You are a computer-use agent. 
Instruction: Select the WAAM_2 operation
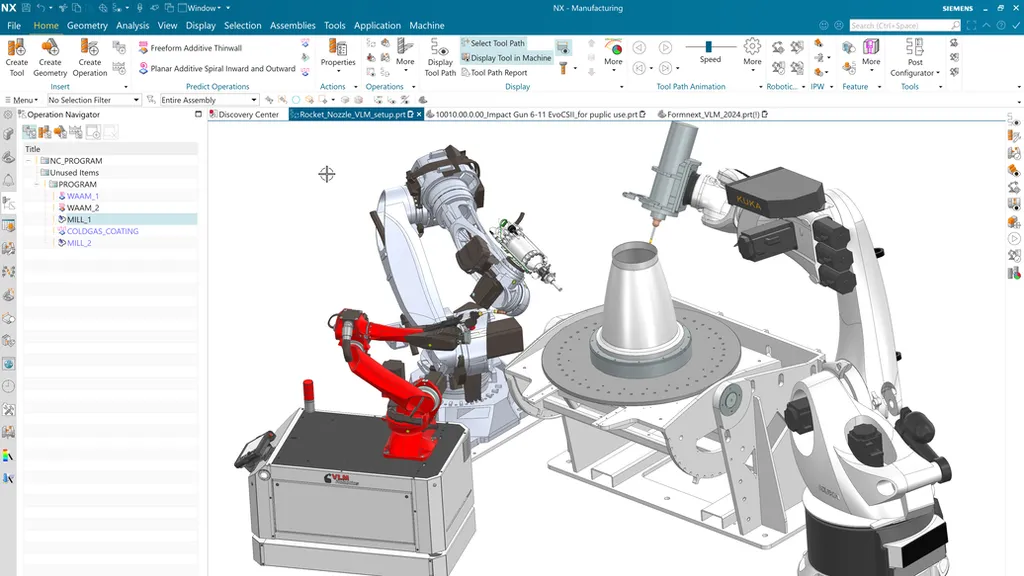click(x=83, y=208)
